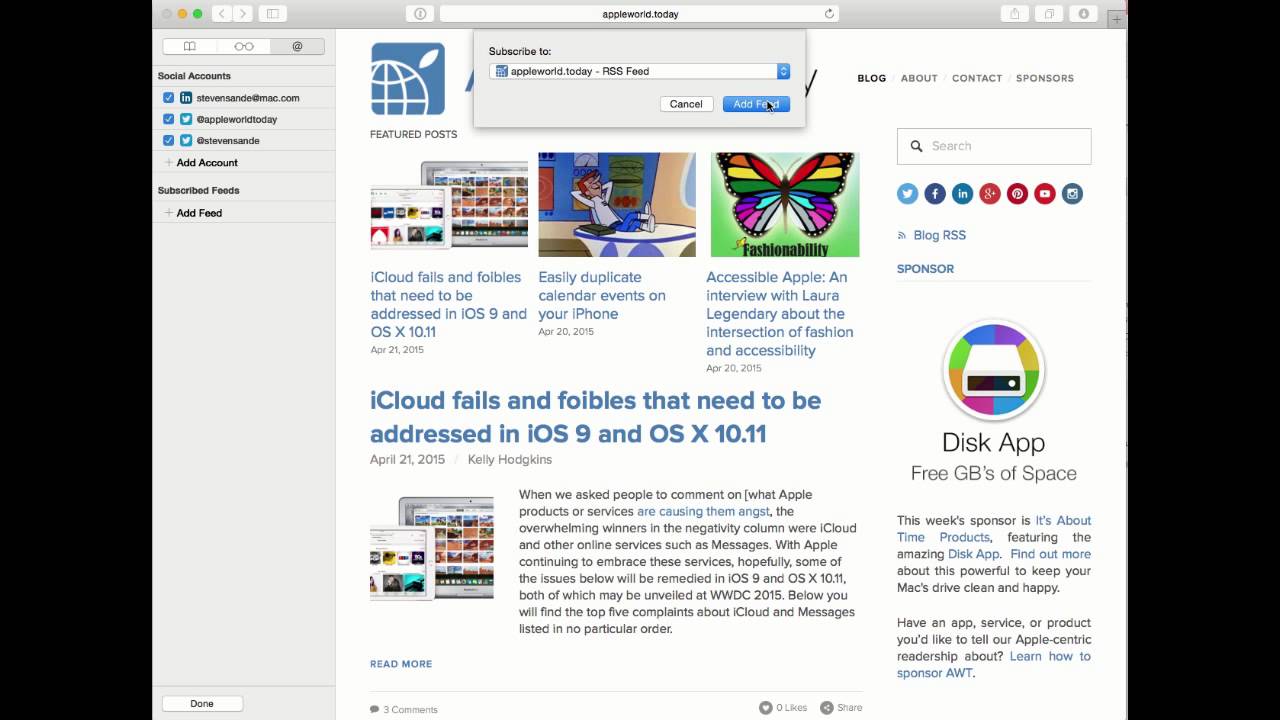This screenshot has width=1280, height=720.
Task: Uncheck the @stevensande Twitter account
Action: point(169,140)
